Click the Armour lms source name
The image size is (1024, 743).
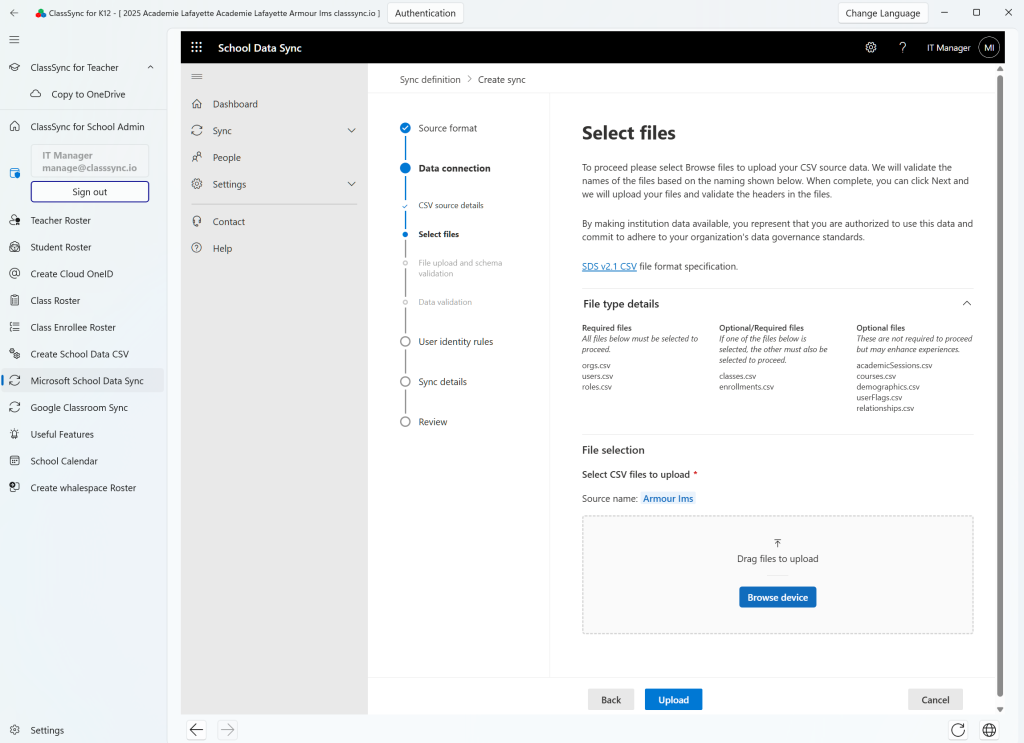coord(667,498)
